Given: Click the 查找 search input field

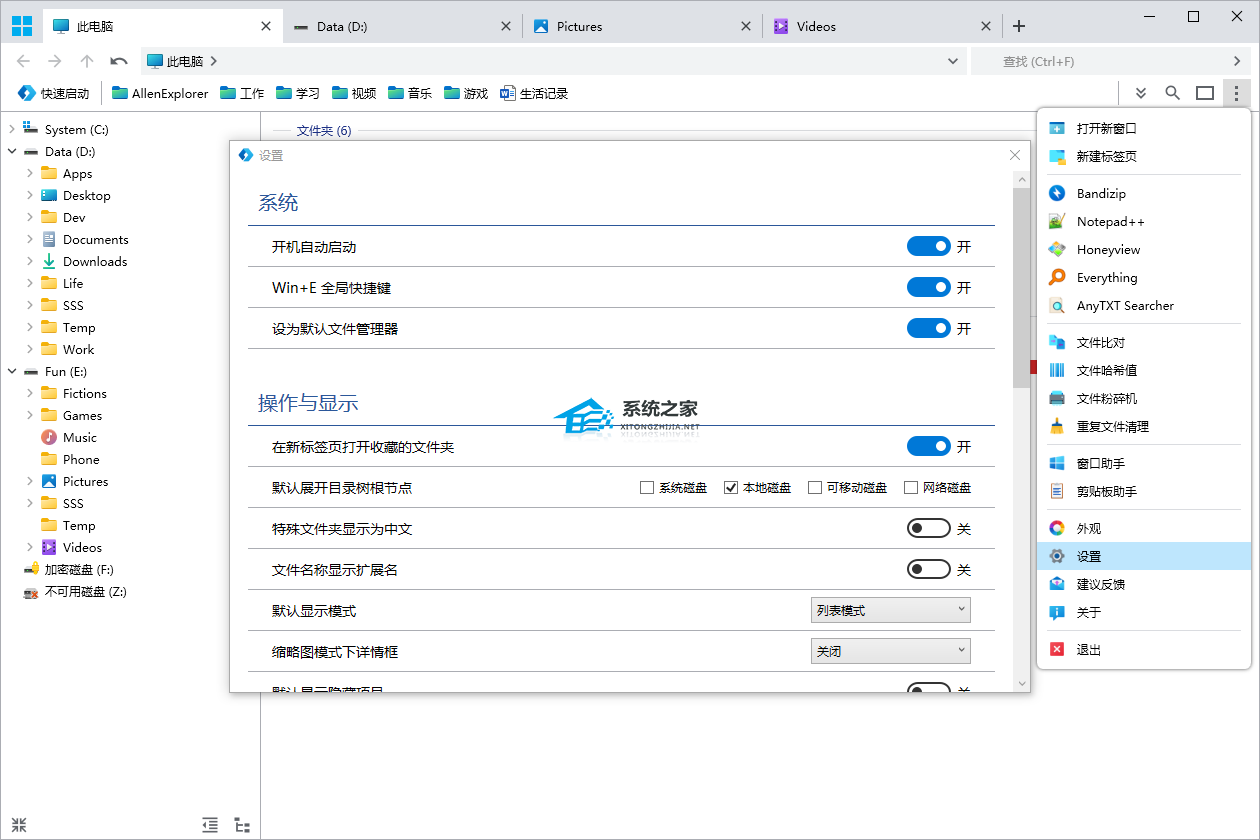Looking at the screenshot, I should tap(1100, 61).
